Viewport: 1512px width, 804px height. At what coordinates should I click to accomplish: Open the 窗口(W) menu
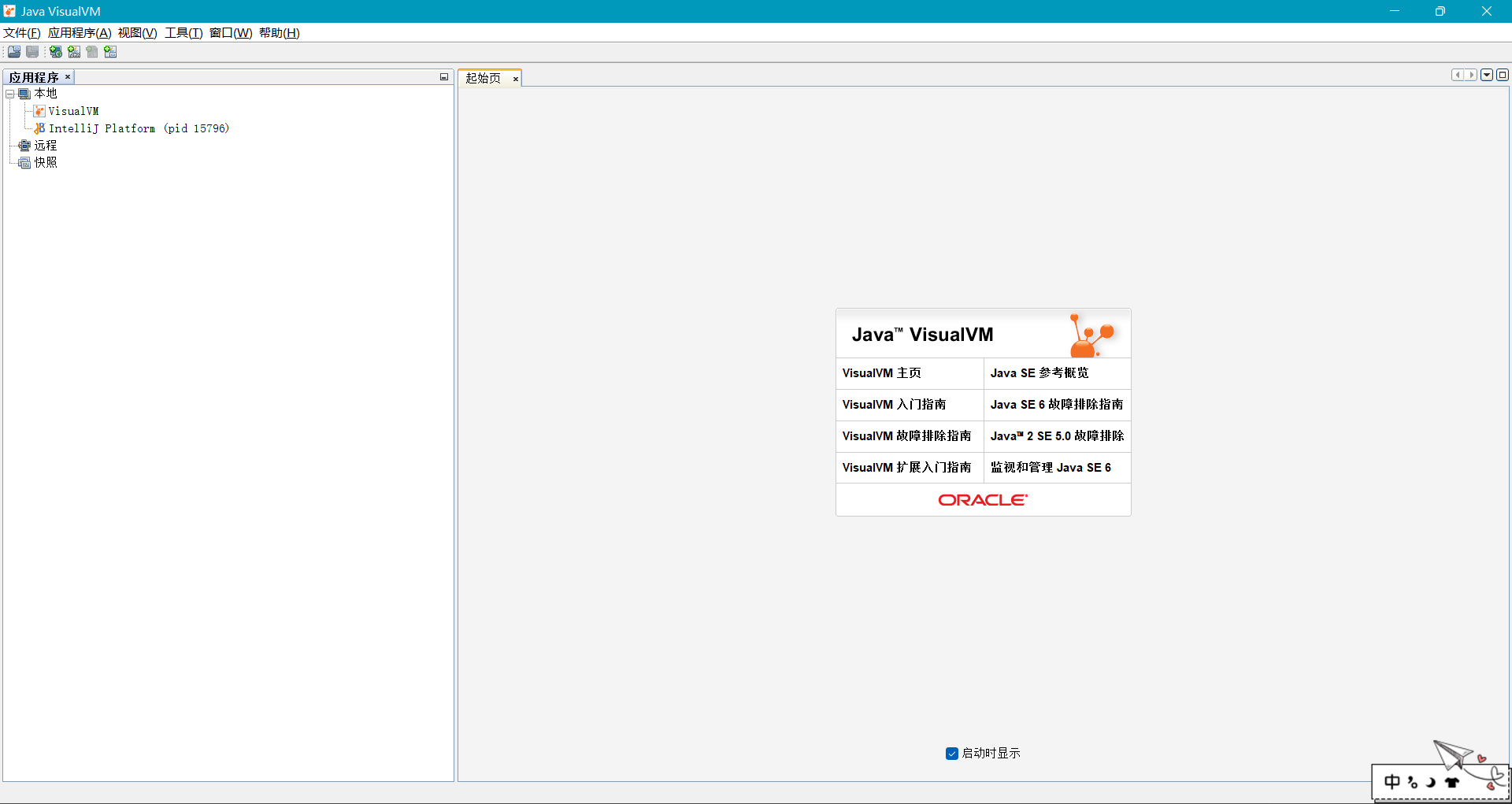coord(231,33)
